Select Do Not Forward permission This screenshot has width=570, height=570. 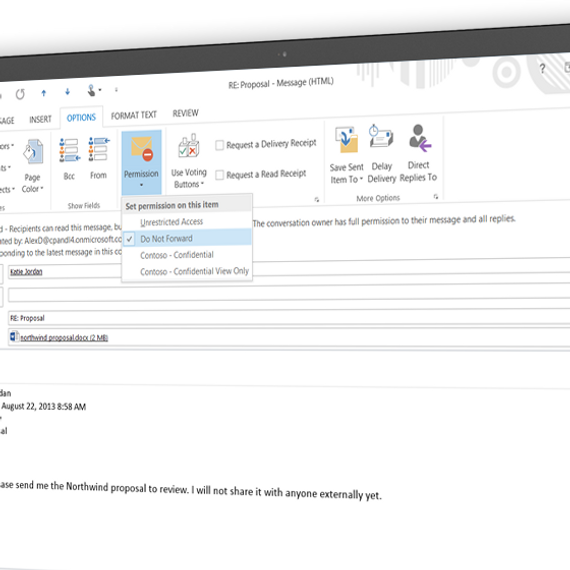tap(187, 238)
